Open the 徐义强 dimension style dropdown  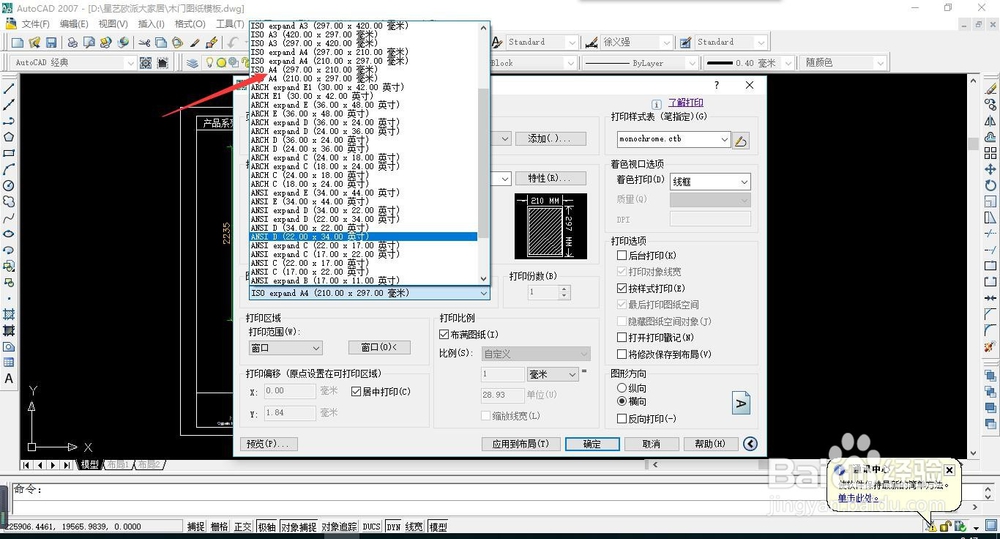(636, 42)
